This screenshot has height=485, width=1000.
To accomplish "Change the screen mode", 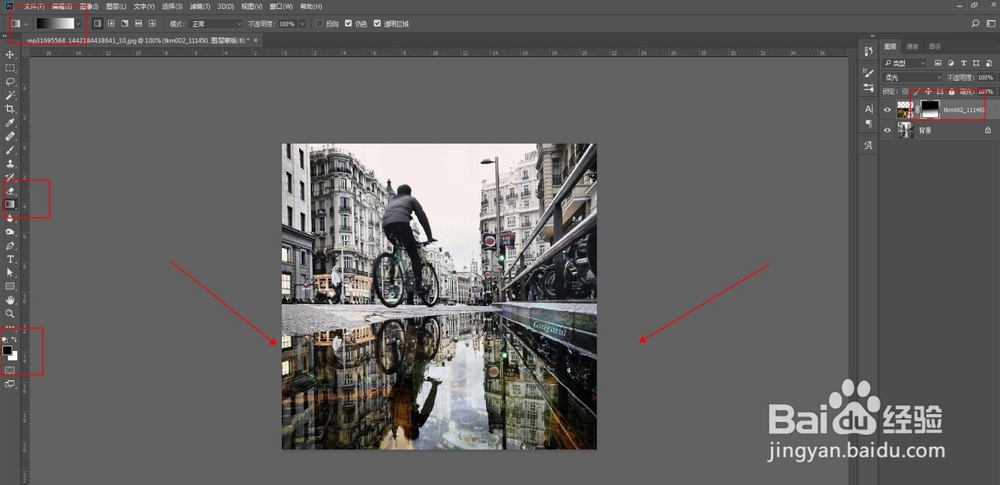I will 10,384.
